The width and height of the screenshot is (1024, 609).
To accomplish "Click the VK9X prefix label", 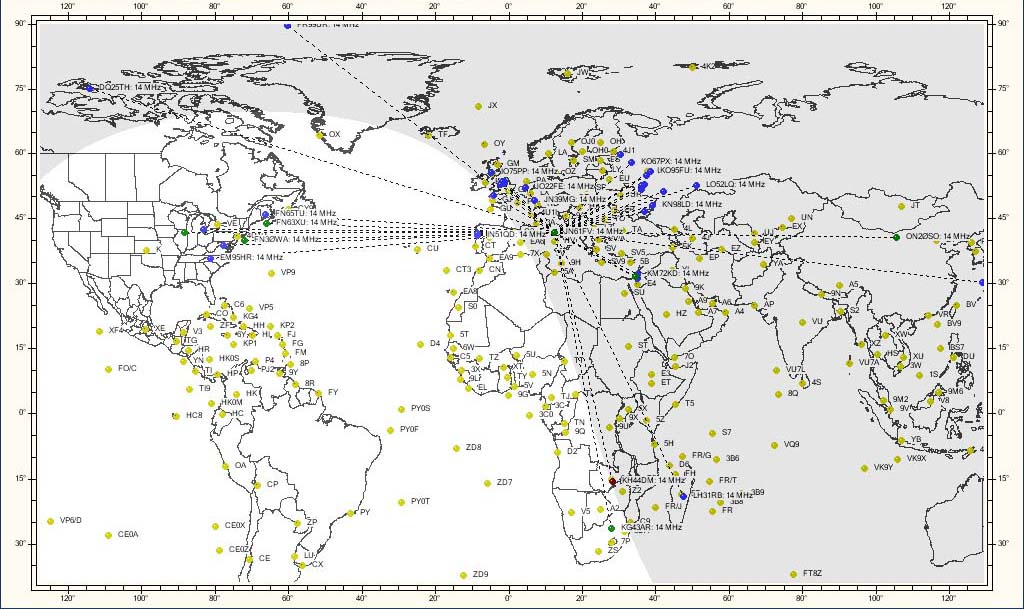I will (x=916, y=459).
